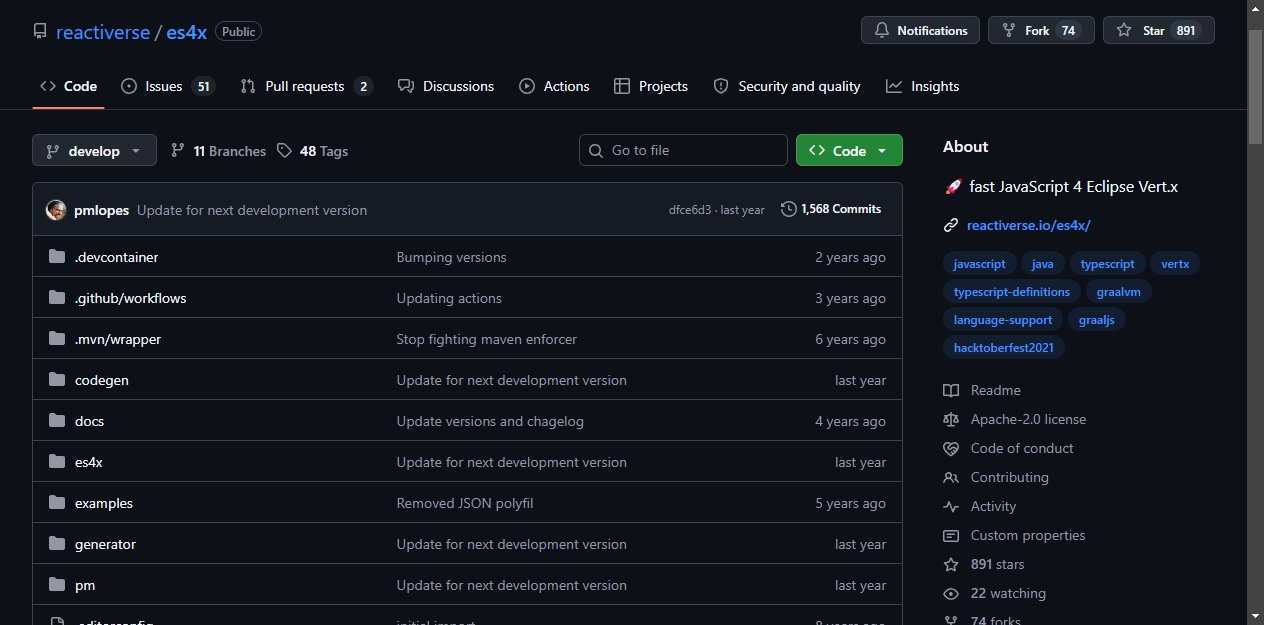Image resolution: width=1264 pixels, height=625 pixels.
Task: Open the Apache-2.0 license link
Action: tap(1028, 419)
